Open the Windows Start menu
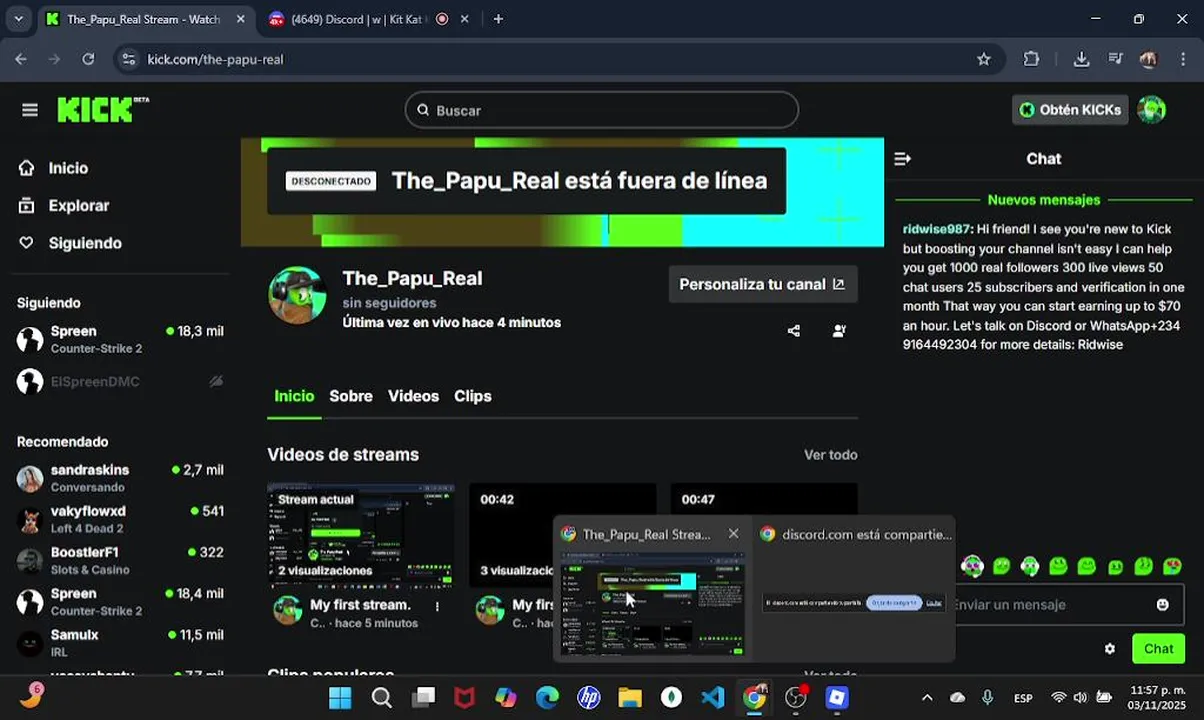 (x=340, y=697)
